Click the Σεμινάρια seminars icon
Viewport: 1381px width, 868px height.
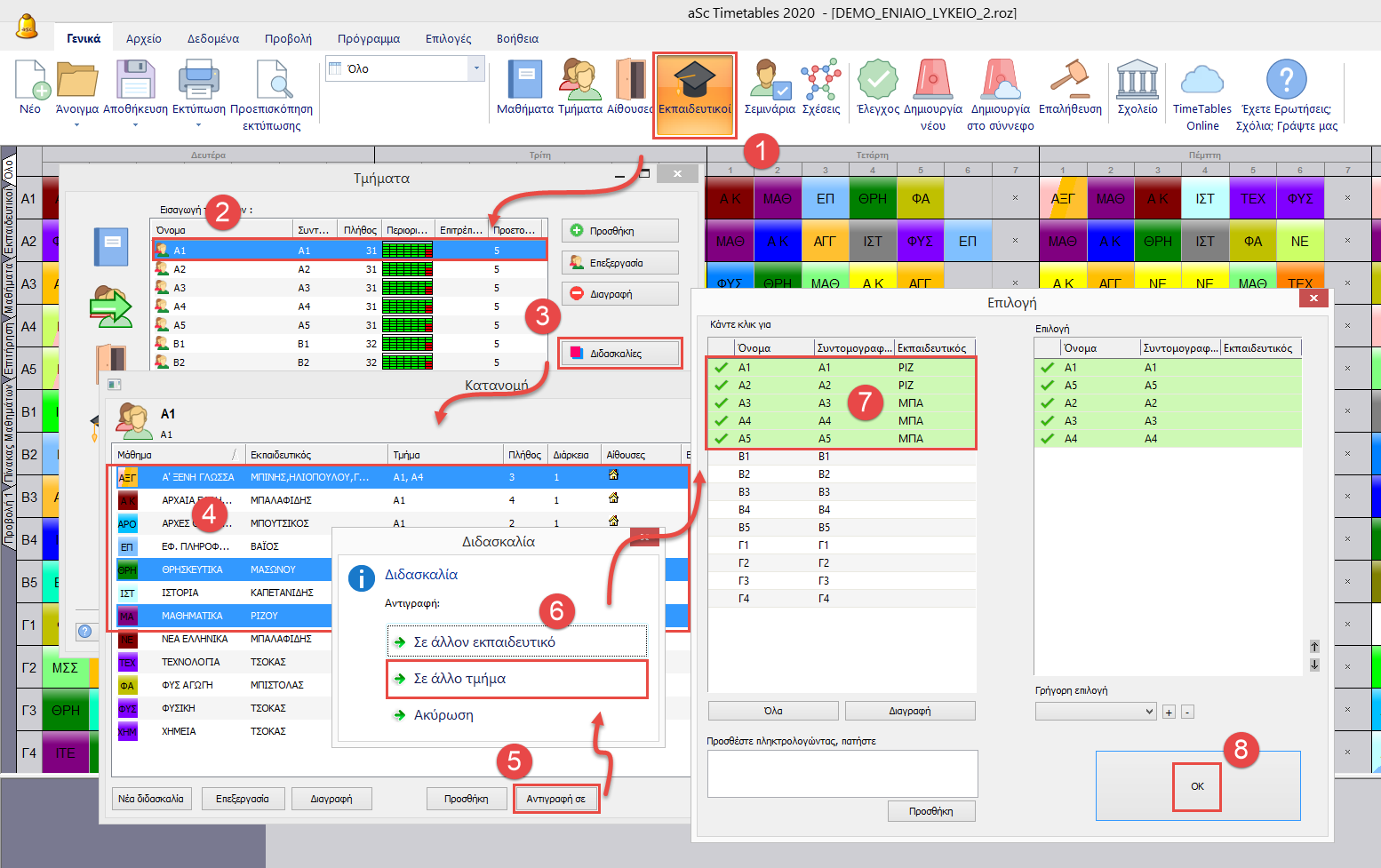tap(769, 87)
